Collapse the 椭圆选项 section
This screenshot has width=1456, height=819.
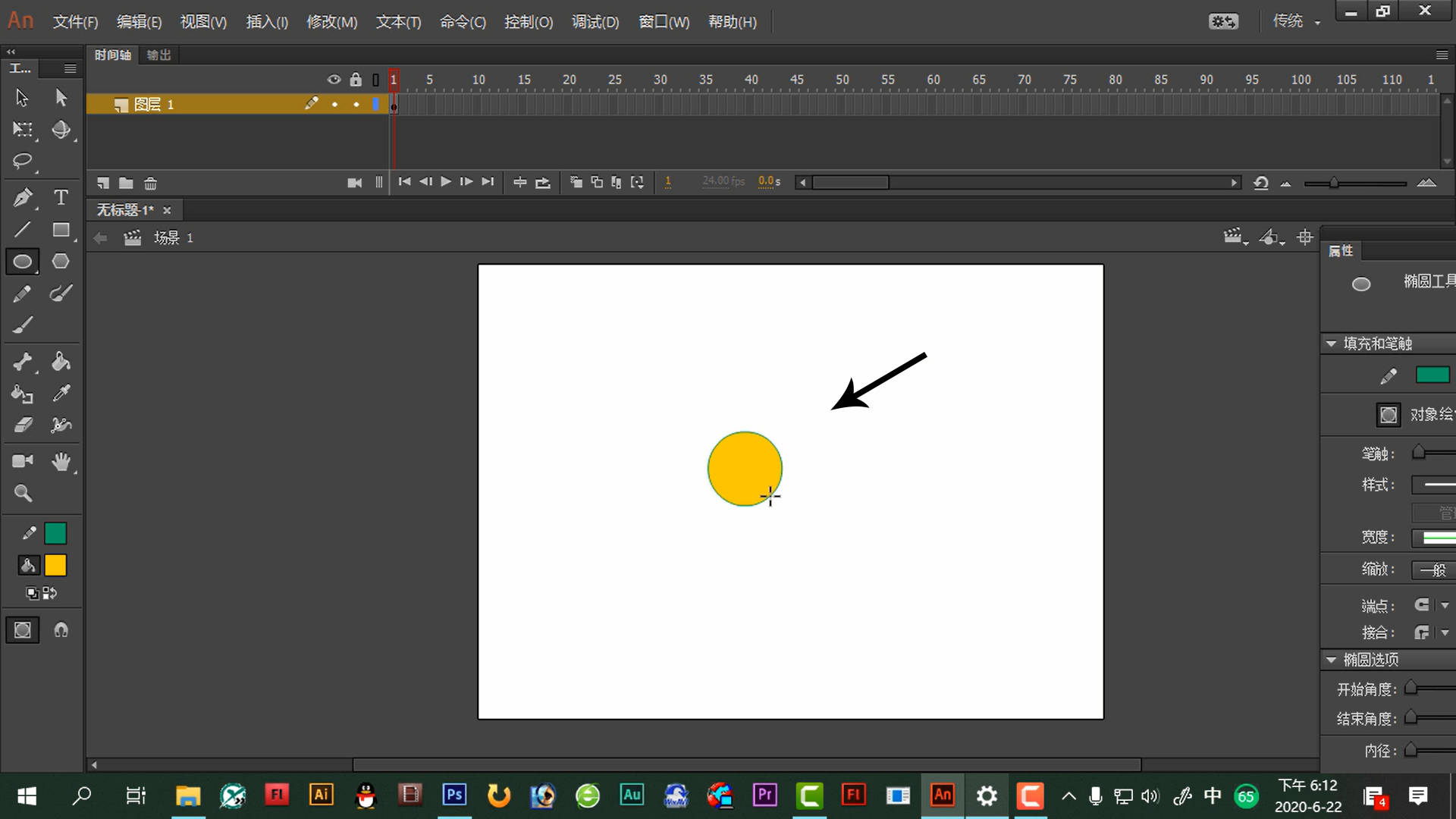(1331, 660)
